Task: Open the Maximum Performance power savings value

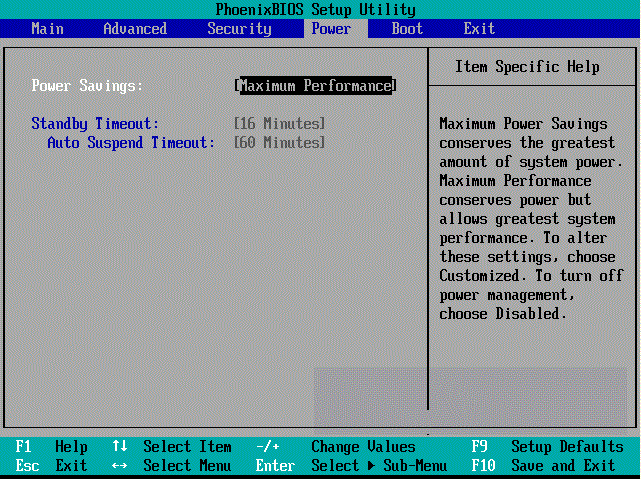Action: pos(315,86)
